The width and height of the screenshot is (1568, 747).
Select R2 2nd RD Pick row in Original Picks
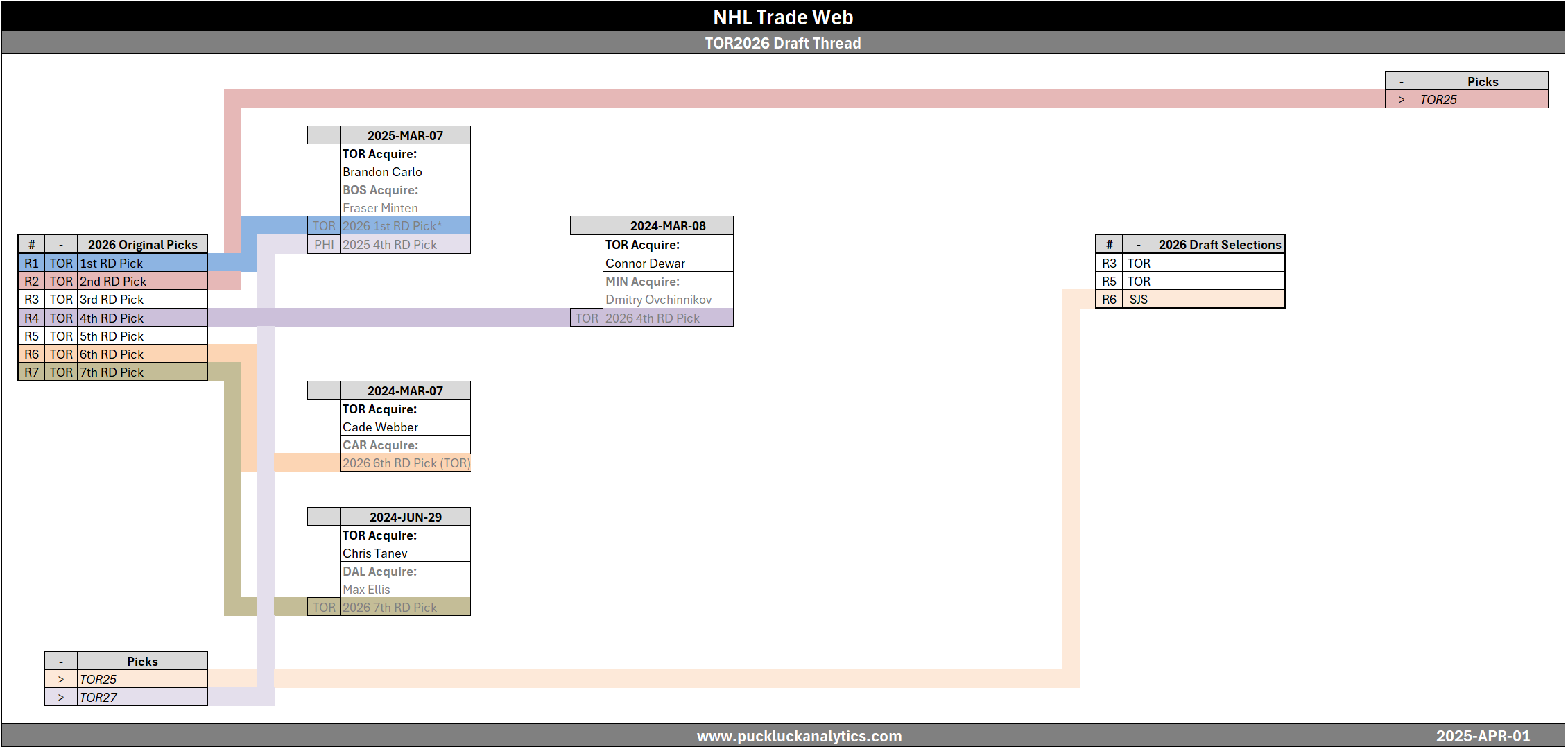(x=113, y=282)
